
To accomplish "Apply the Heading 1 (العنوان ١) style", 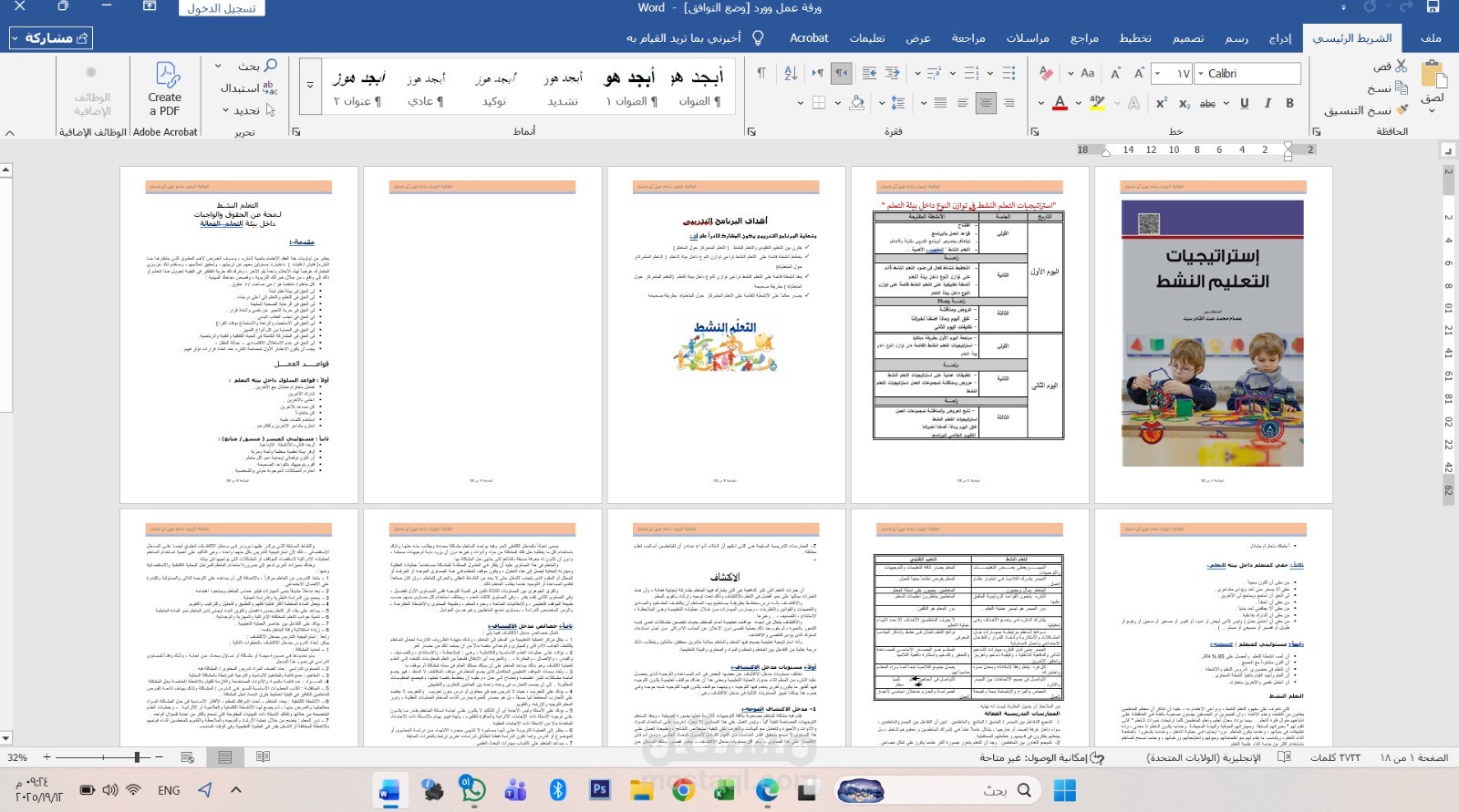I will click(x=632, y=88).
